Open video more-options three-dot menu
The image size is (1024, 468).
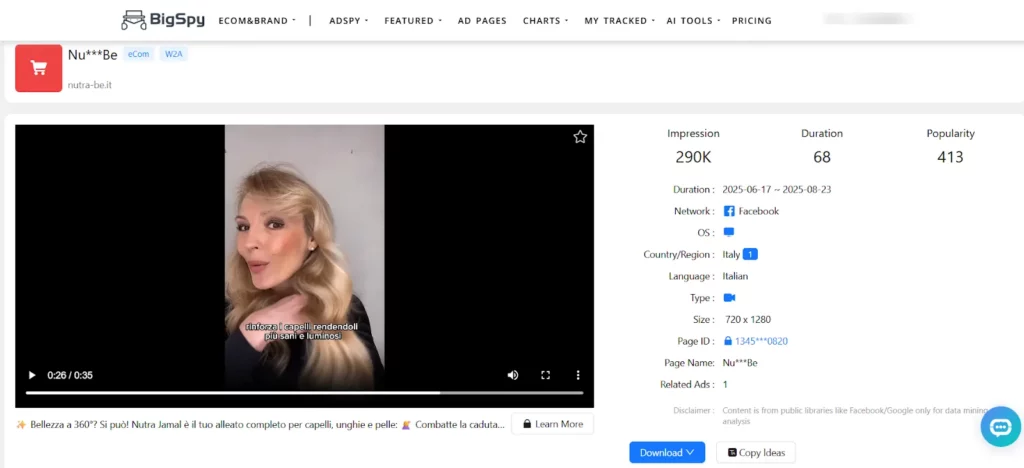(577, 375)
